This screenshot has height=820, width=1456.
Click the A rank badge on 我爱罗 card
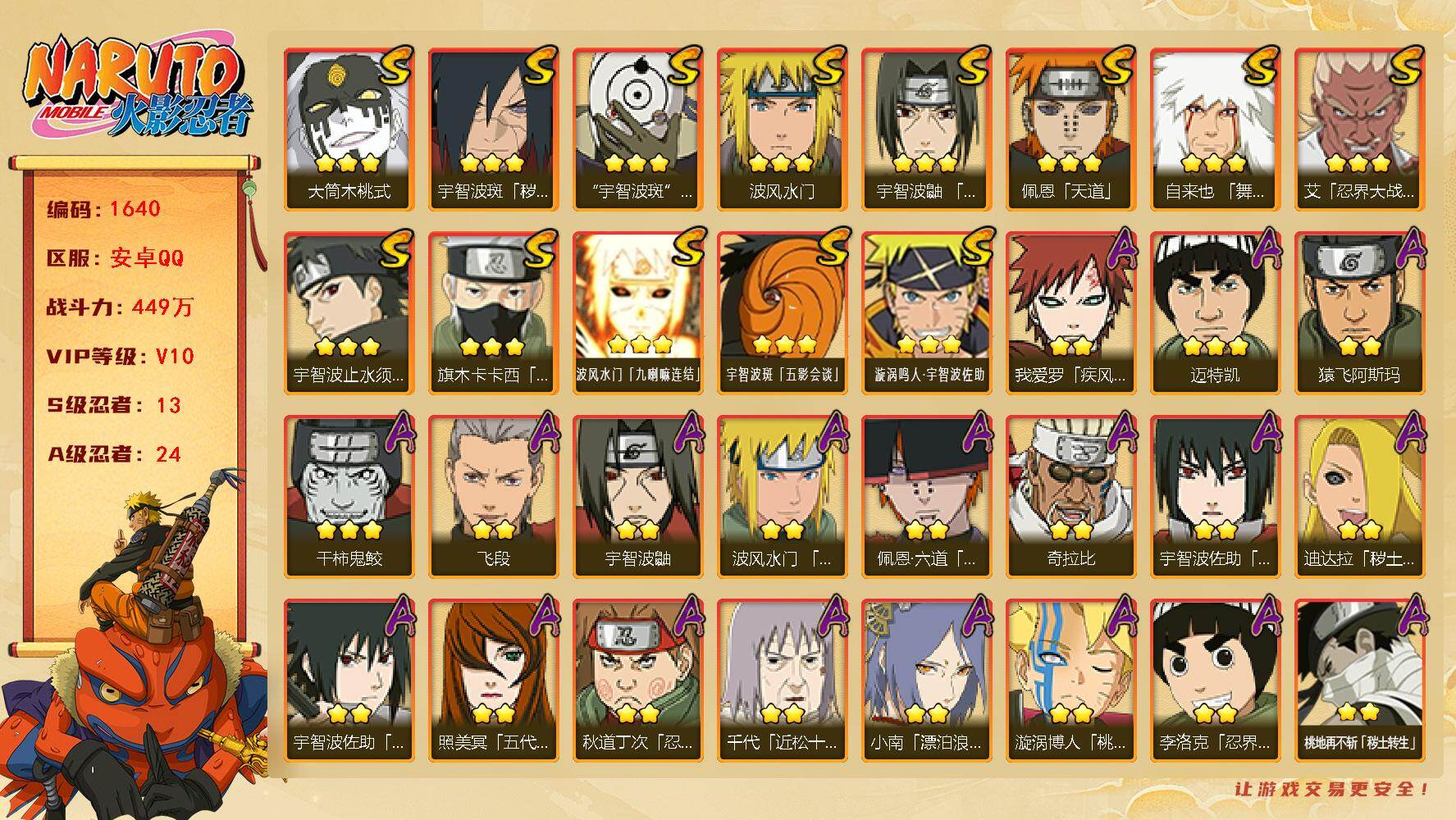click(x=1118, y=247)
